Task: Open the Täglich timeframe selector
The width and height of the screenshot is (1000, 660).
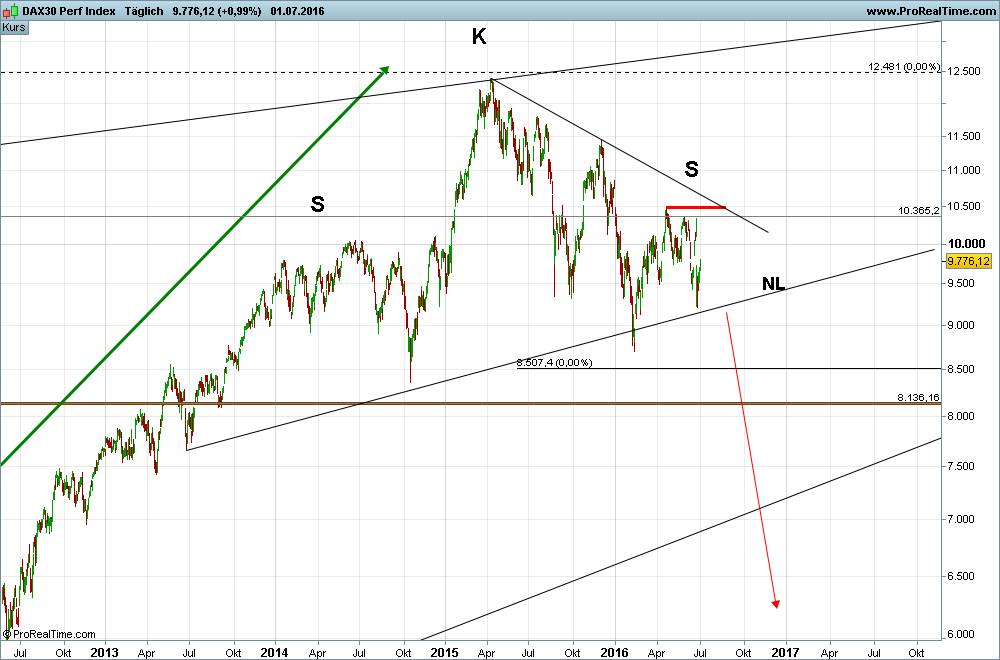Action: [142, 8]
